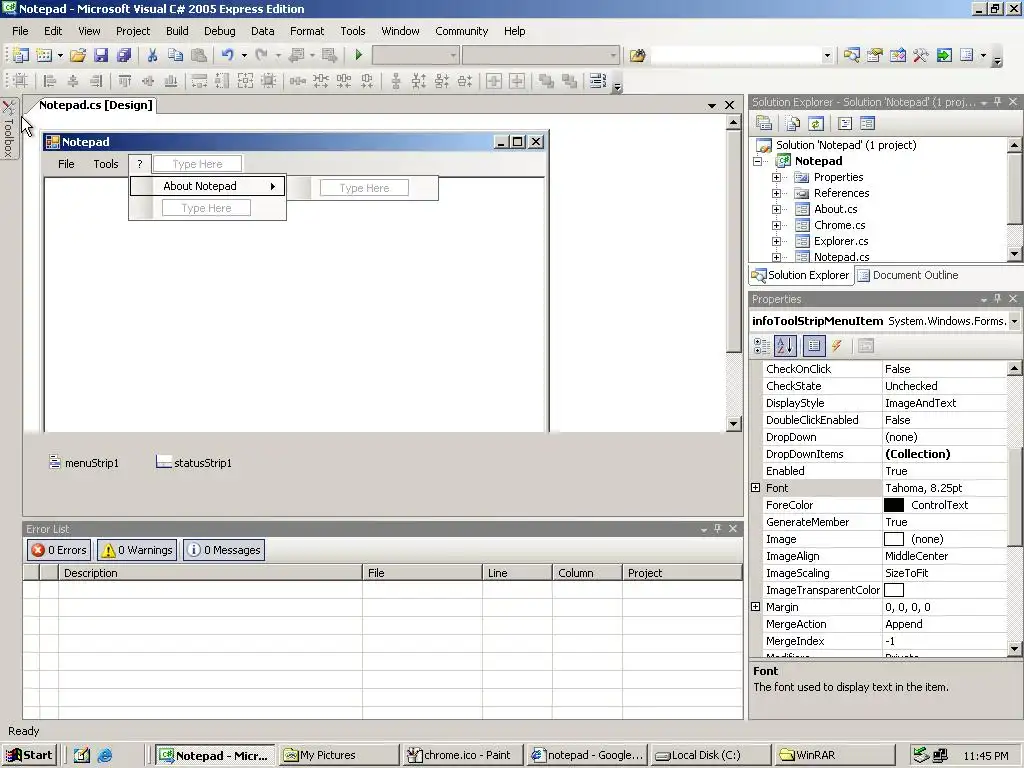The width and height of the screenshot is (1024, 768).
Task: Click the Image property empty swatch
Action: point(893,539)
